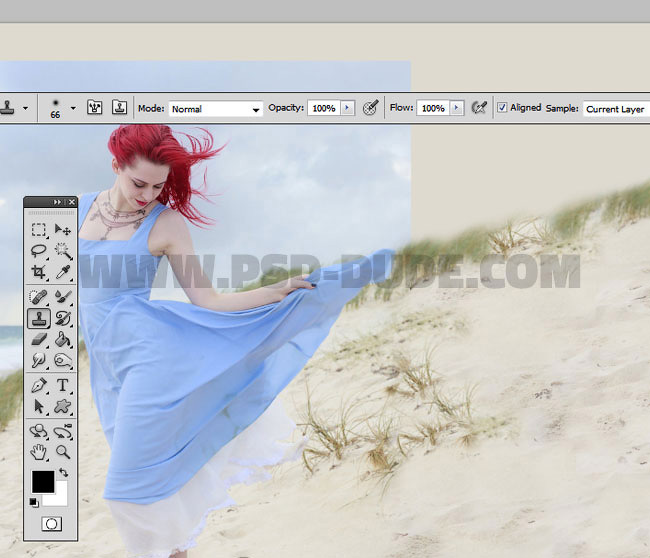Select the Magic Wand tool

coord(63,251)
